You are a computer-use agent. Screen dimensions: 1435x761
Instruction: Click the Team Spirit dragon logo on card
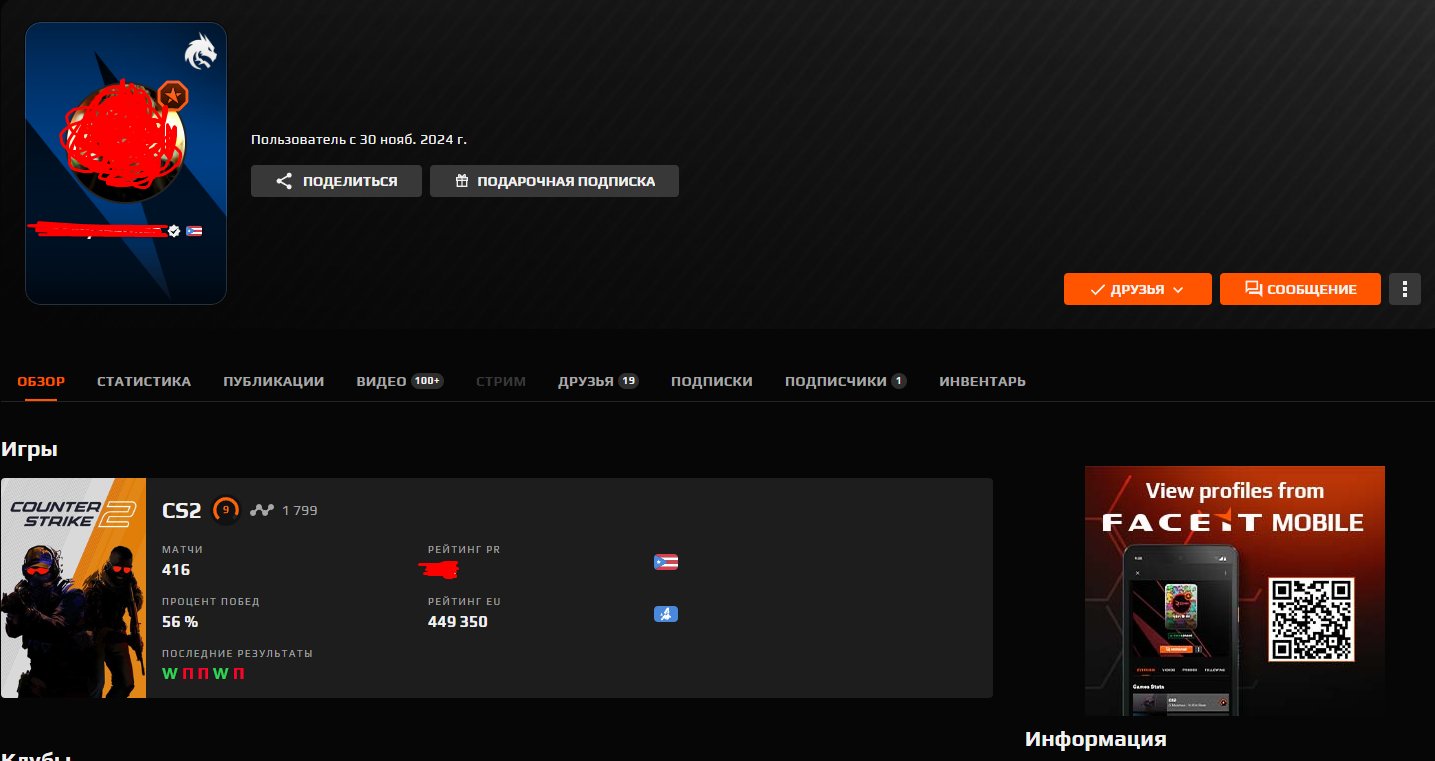[x=201, y=53]
